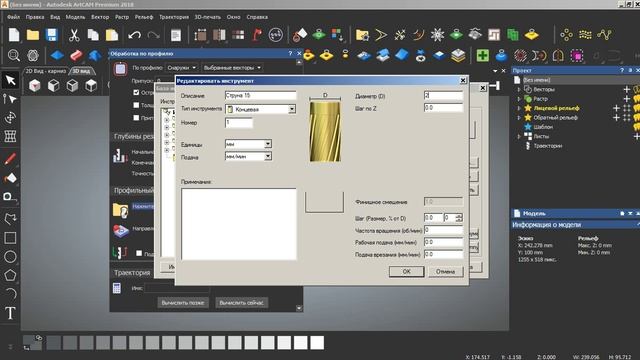Choose the arc drawing tool
This screenshot has width=640, height=360.
10,293
